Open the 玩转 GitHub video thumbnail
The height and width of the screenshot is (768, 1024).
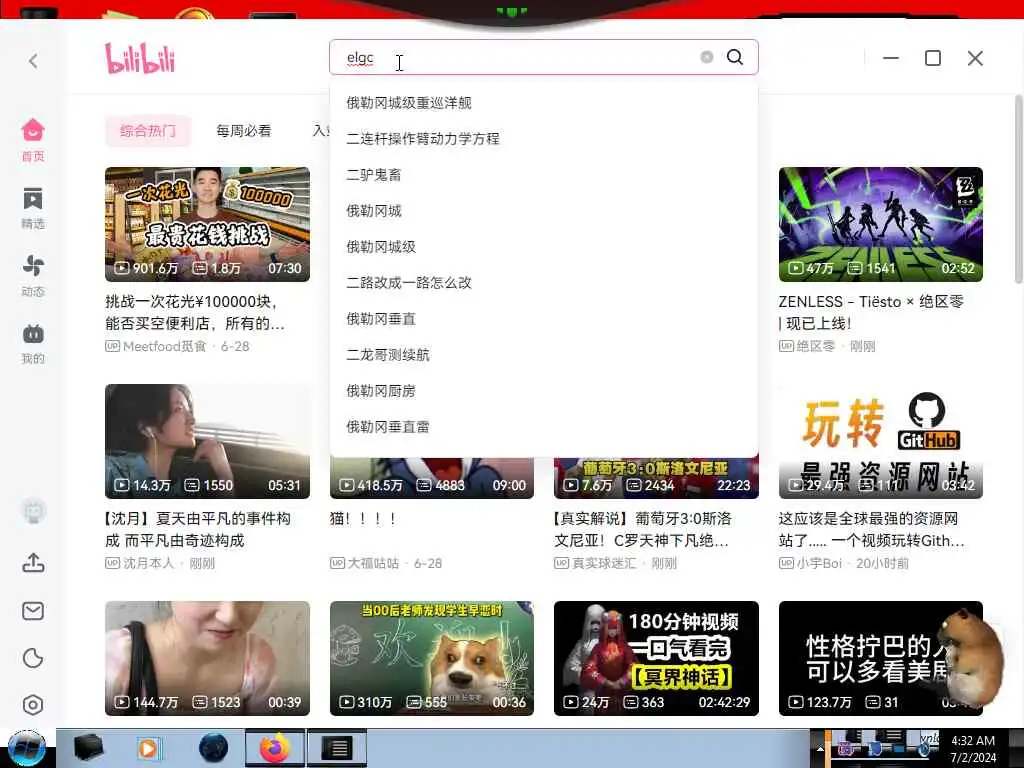click(x=880, y=441)
